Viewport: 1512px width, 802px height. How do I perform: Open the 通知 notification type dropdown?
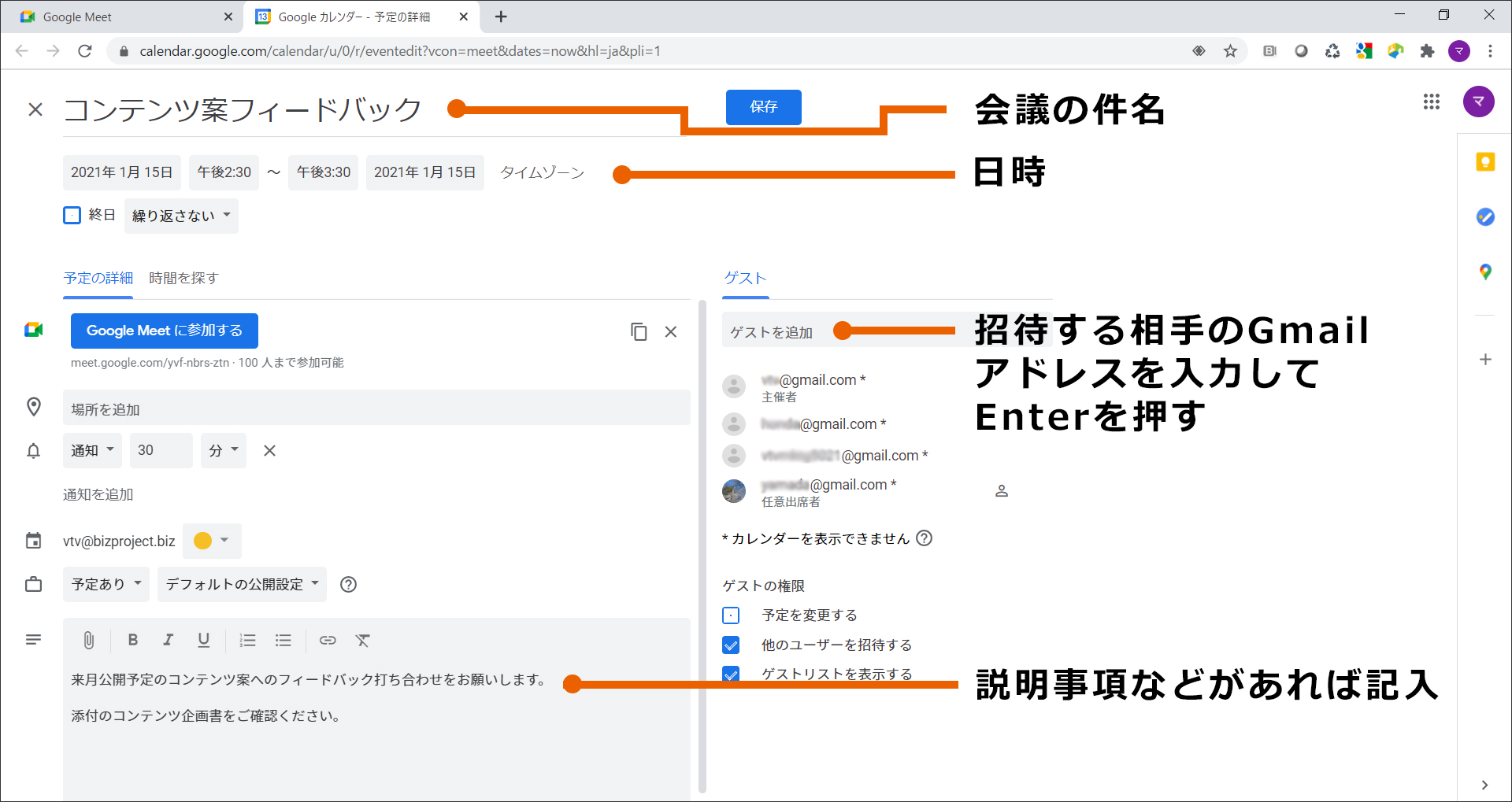(x=92, y=450)
